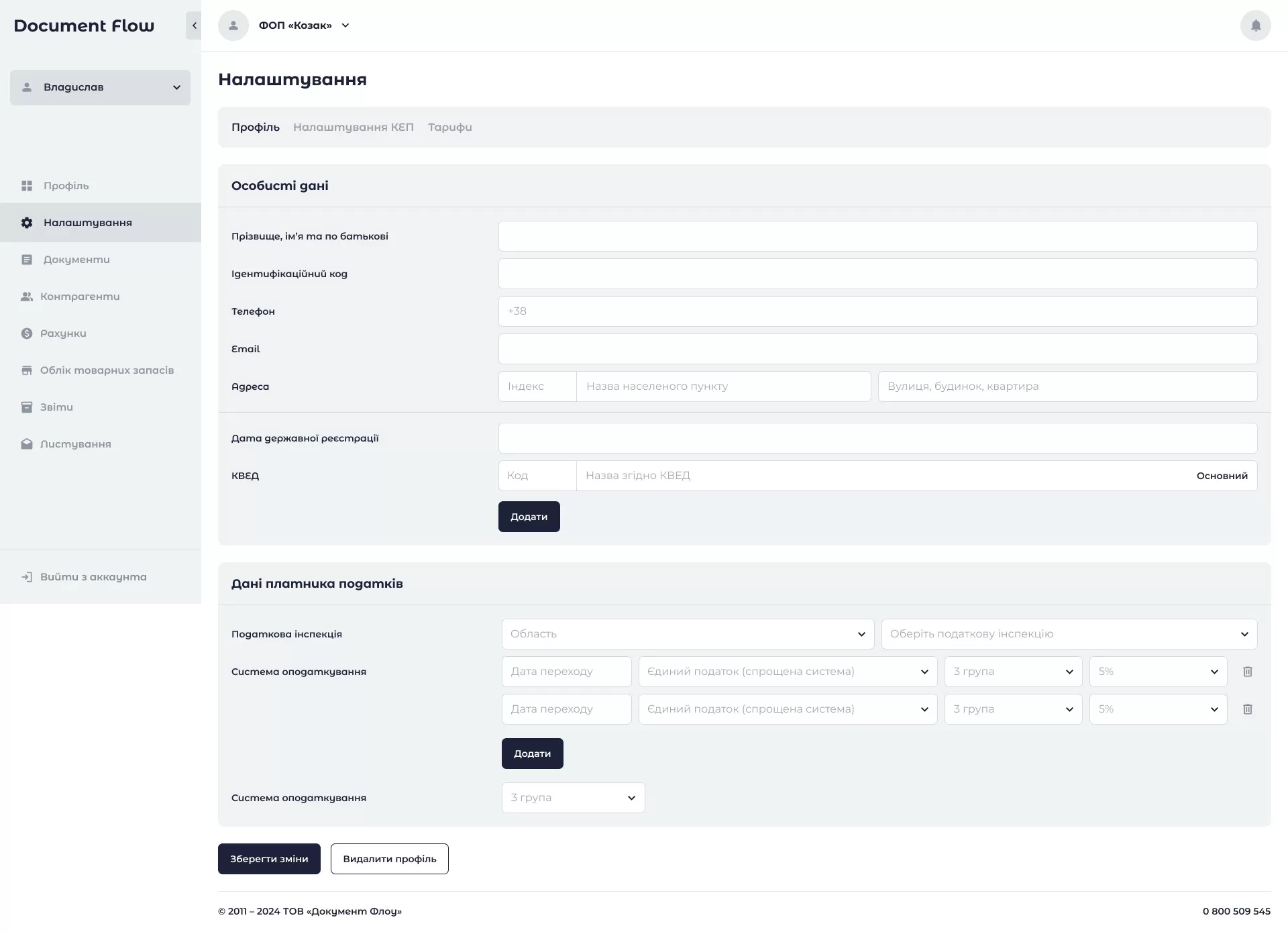The height and width of the screenshot is (934, 1288).
Task: Collapse the sidebar with the arrow button
Action: tap(194, 25)
